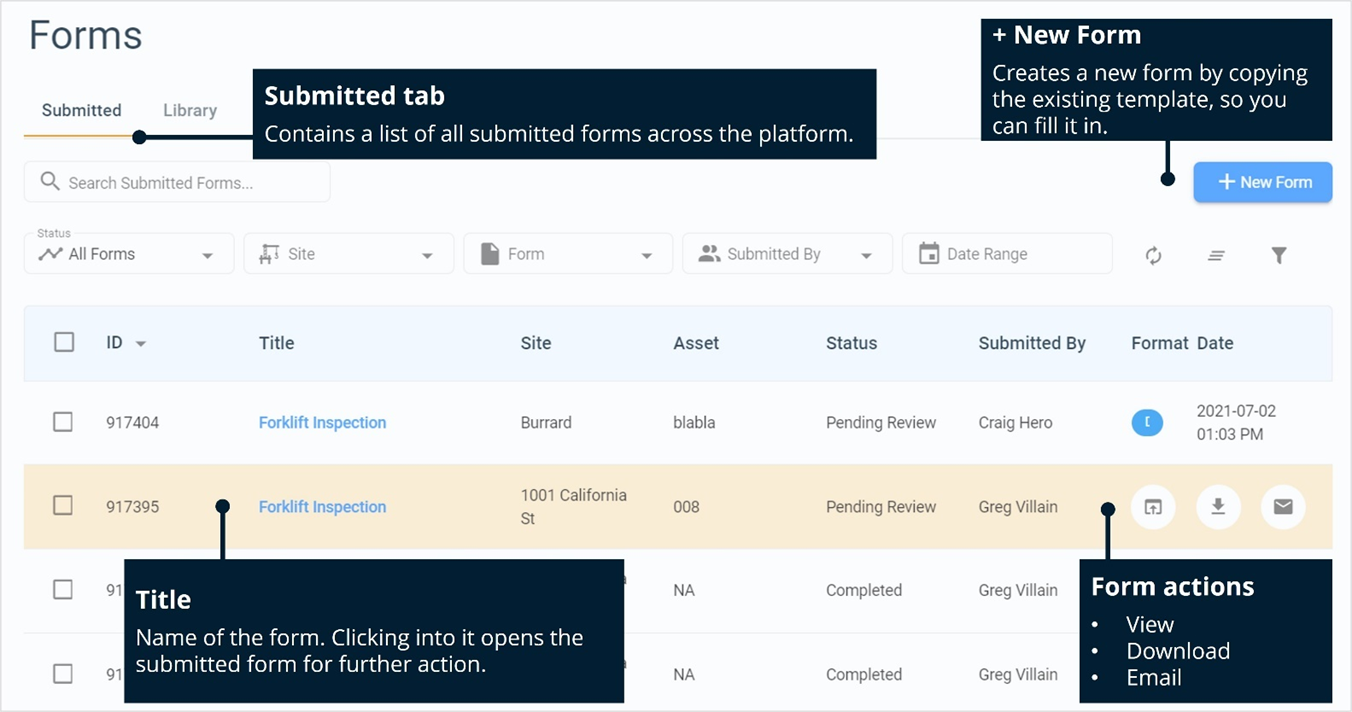The height and width of the screenshot is (712, 1352).
Task: Click the refresh icon to reload forms
Action: point(1153,255)
